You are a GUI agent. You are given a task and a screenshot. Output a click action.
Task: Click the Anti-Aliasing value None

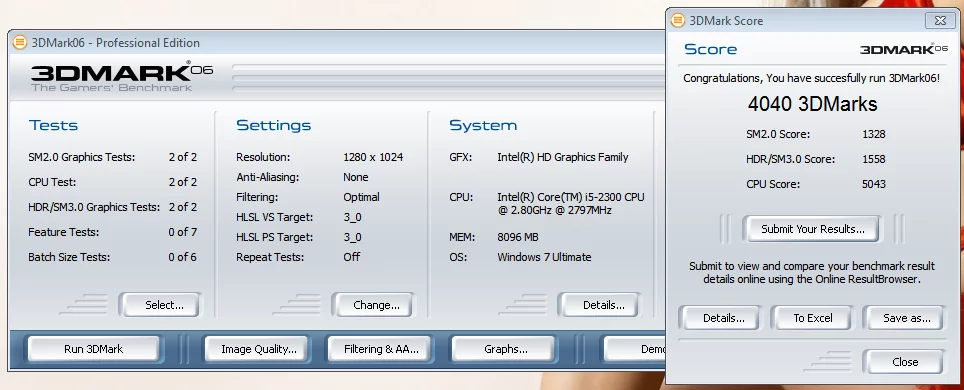click(x=356, y=177)
